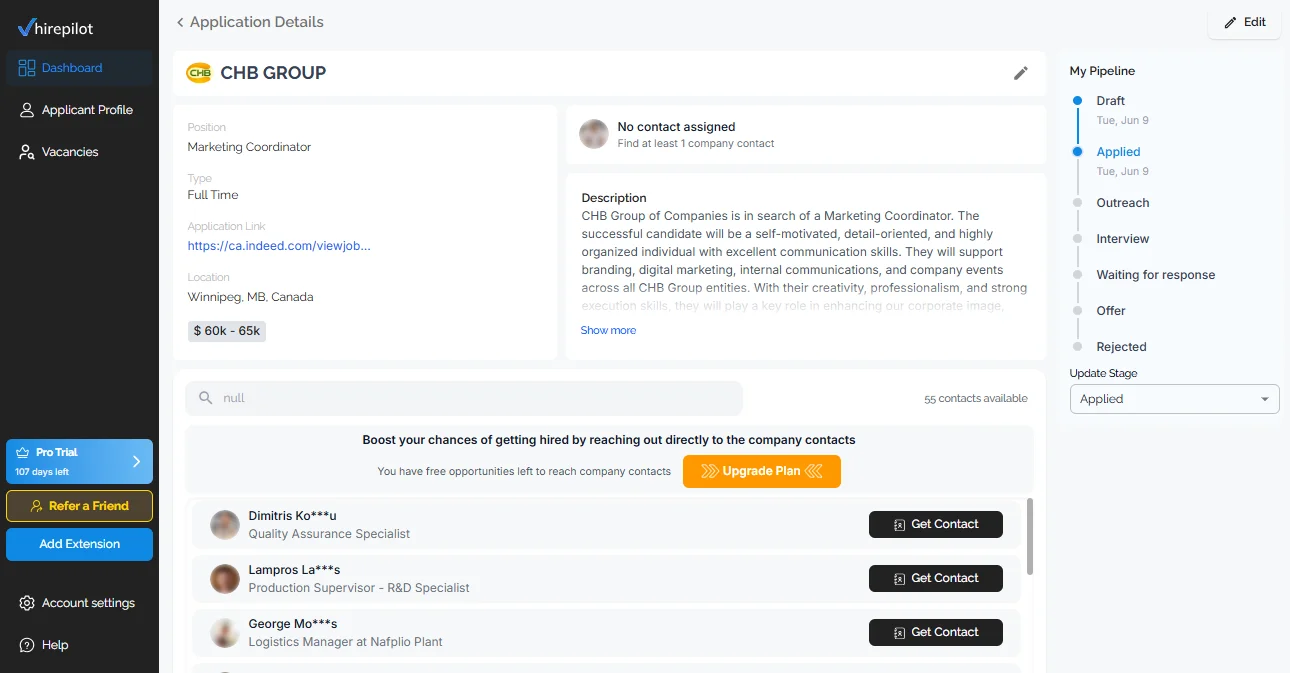
Task: Click the Winnipeg, MB, Canada location
Action: tap(250, 297)
